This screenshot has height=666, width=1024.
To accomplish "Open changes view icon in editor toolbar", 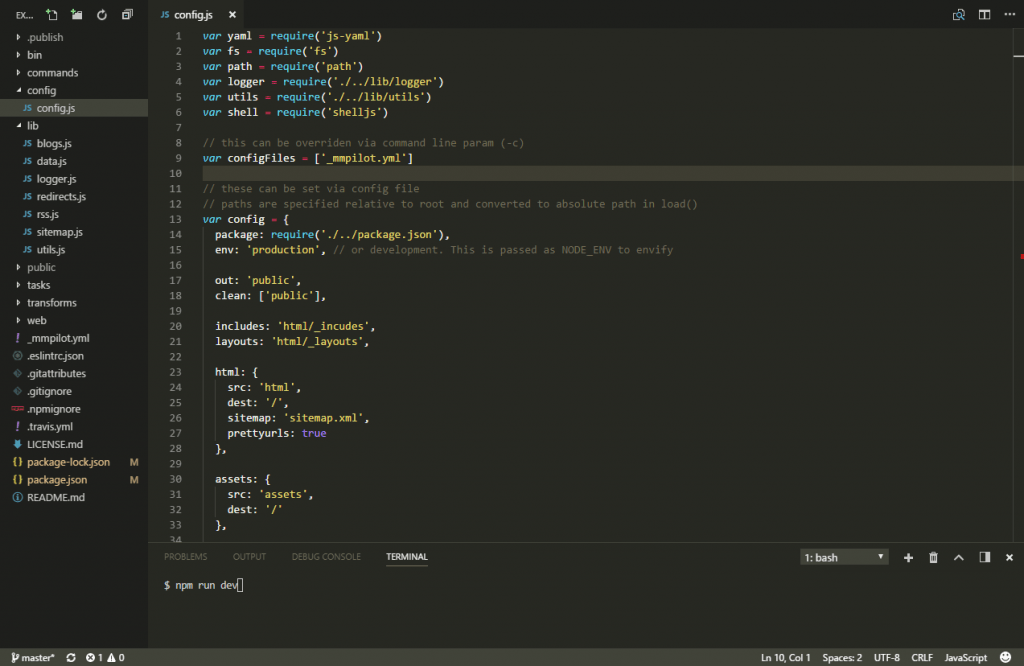I will tap(959, 14).
